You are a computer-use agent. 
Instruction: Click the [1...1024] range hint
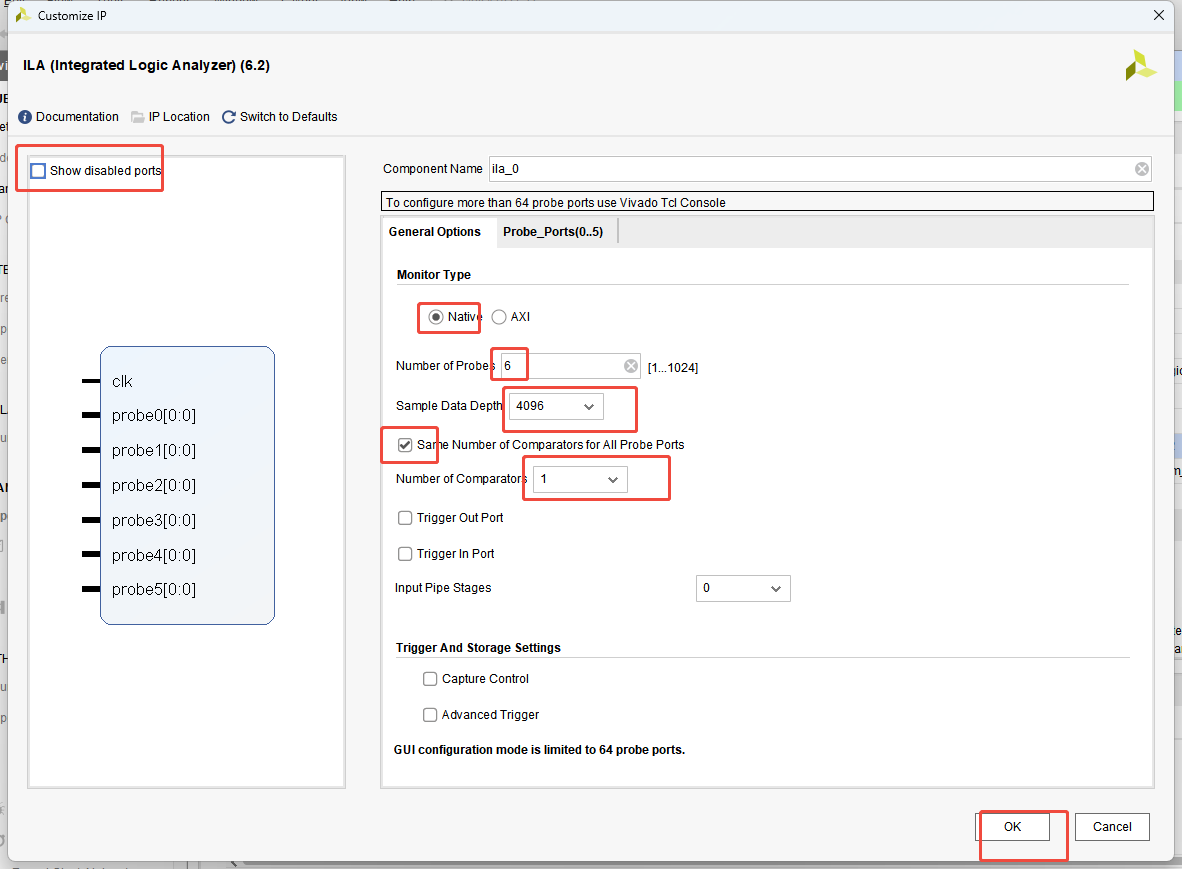[672, 368]
